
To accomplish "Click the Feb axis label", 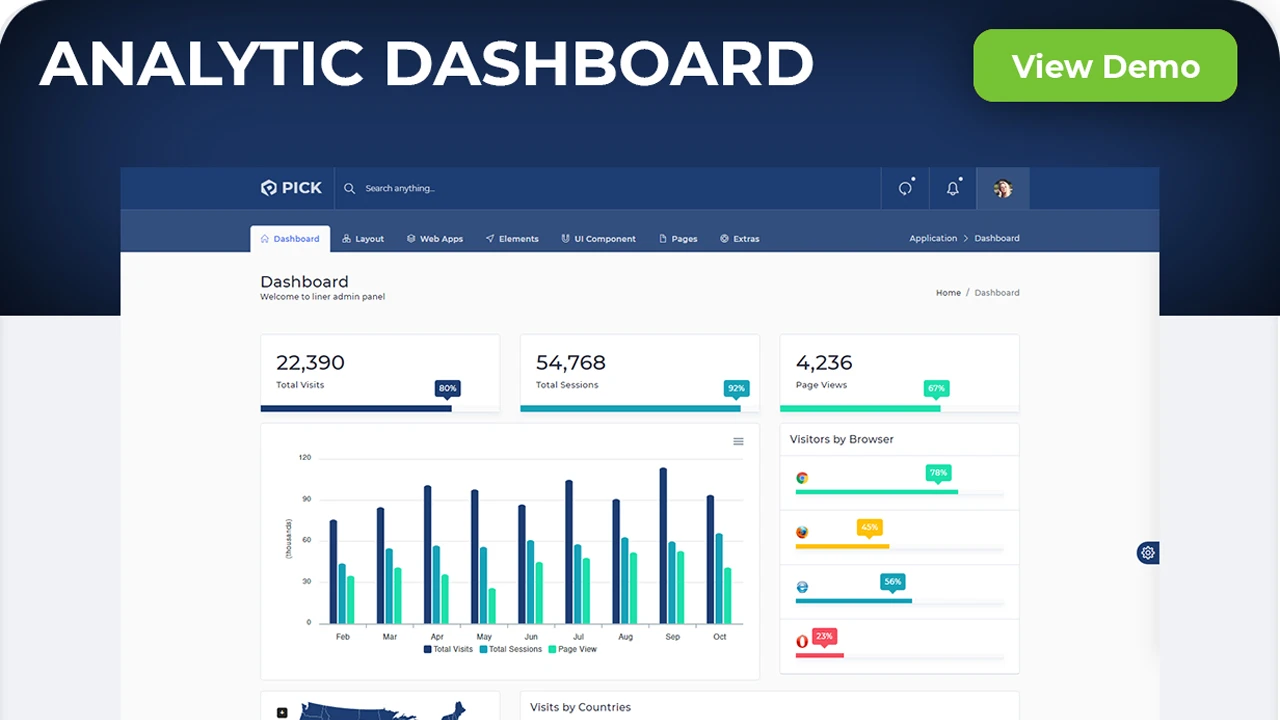I will [343, 637].
